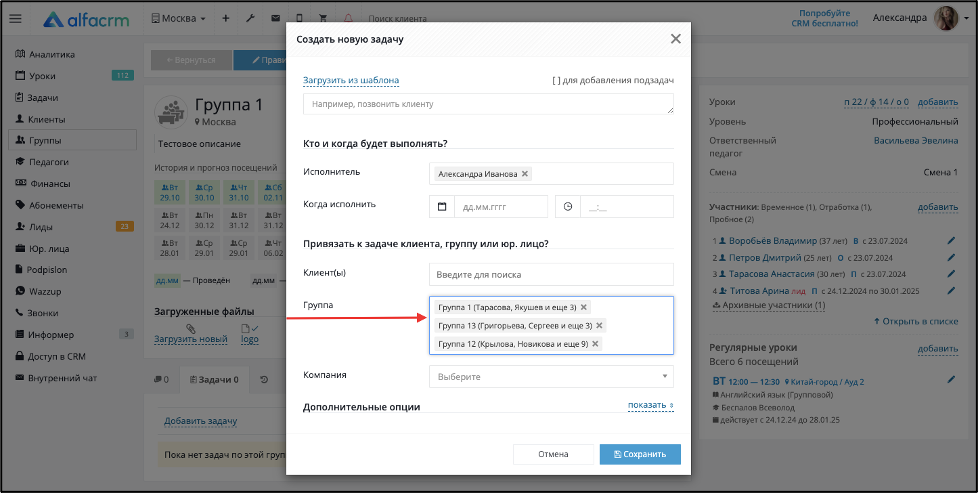This screenshot has width=979, height=493.
Task: Click the shopping cart icon
Action: click(x=323, y=19)
